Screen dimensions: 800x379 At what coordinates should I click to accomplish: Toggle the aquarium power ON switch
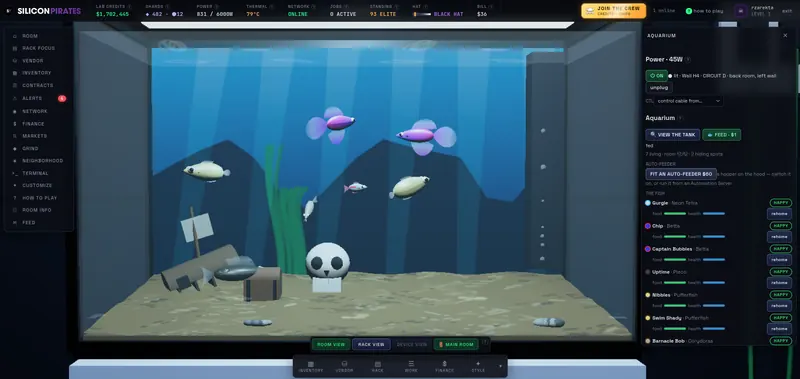(657, 75)
